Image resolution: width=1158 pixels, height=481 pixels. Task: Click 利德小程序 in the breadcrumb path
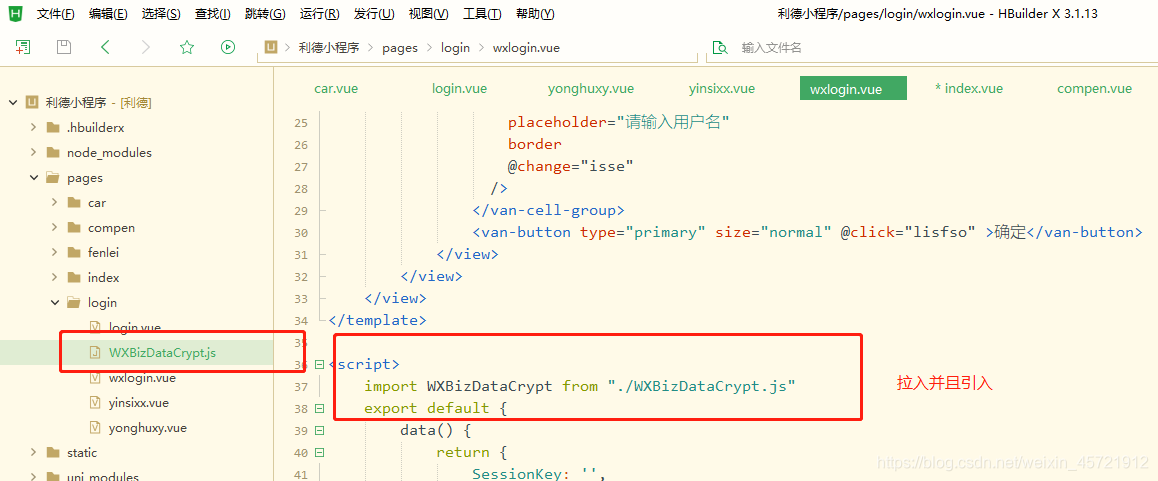coord(329,48)
